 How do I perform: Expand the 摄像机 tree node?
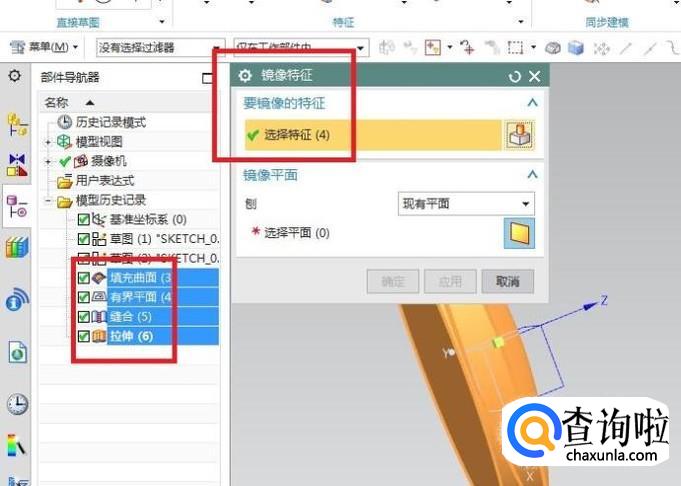click(48, 162)
